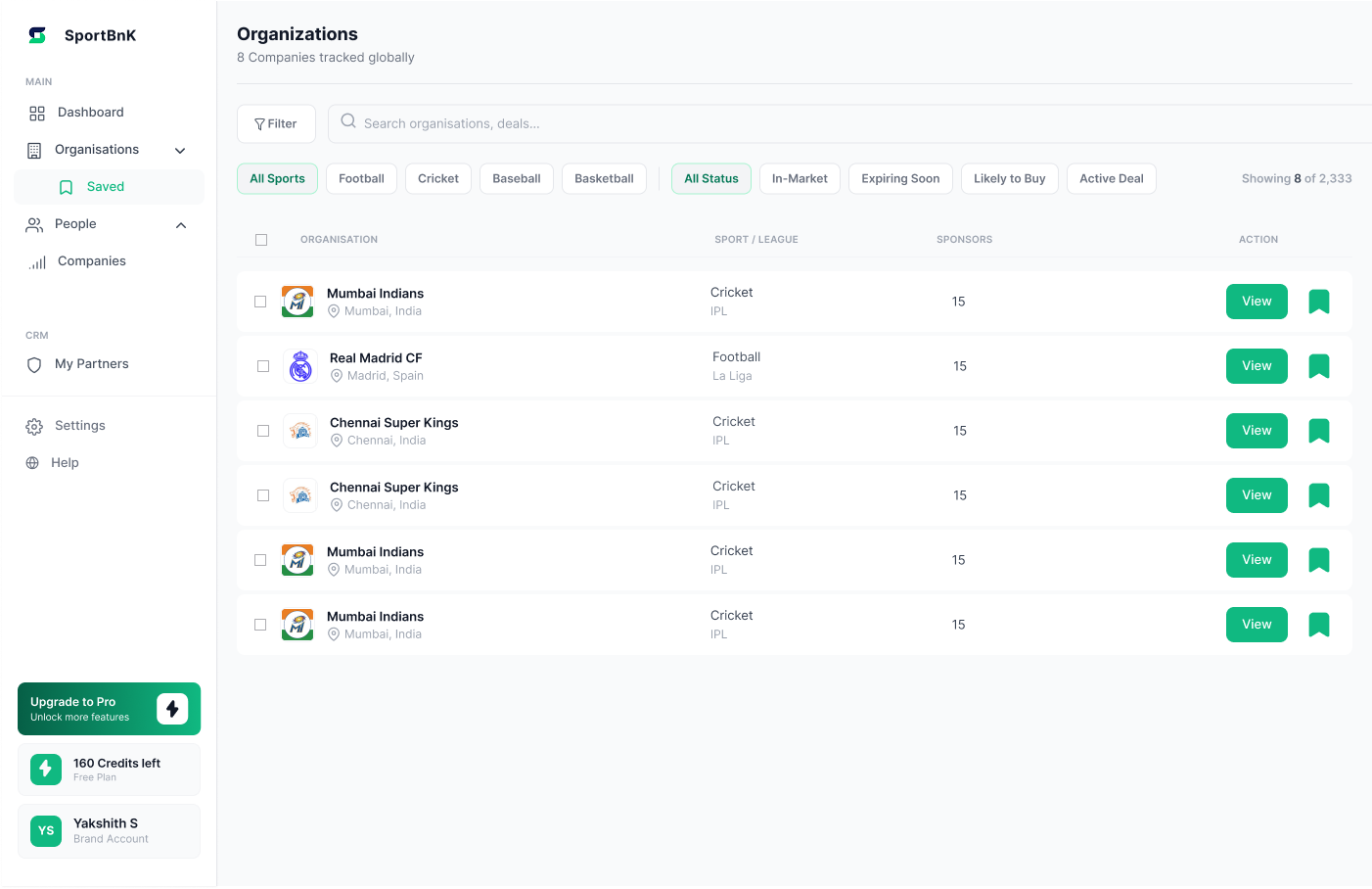Select the Active Deal status tab
Screen dimensions: 1372x889
coord(1112,178)
